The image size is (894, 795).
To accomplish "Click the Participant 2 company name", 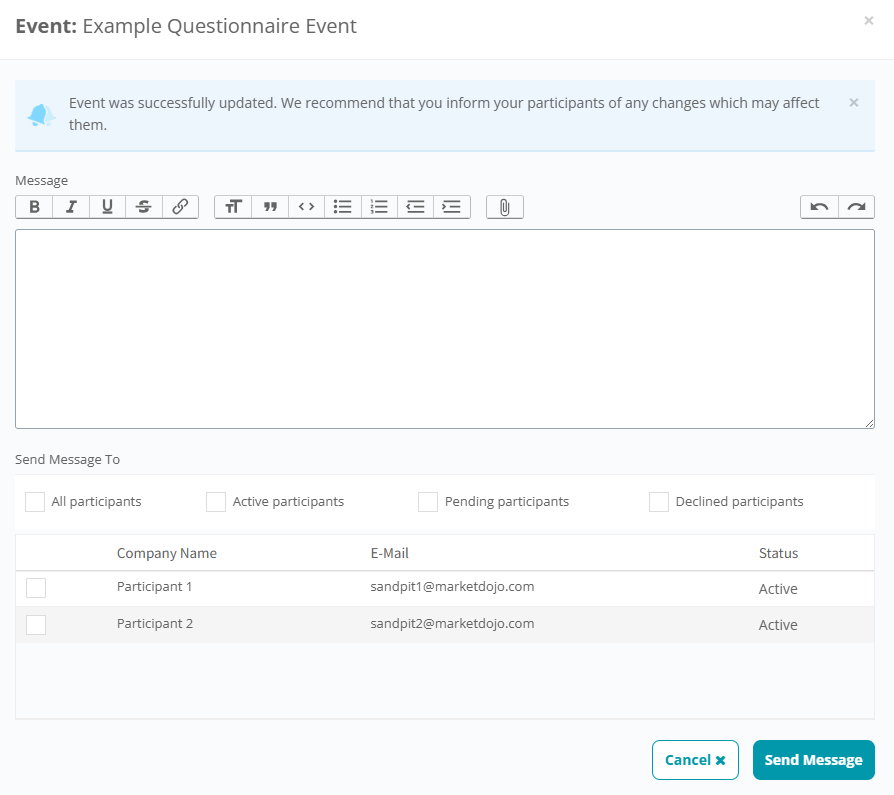I will click(x=155, y=623).
